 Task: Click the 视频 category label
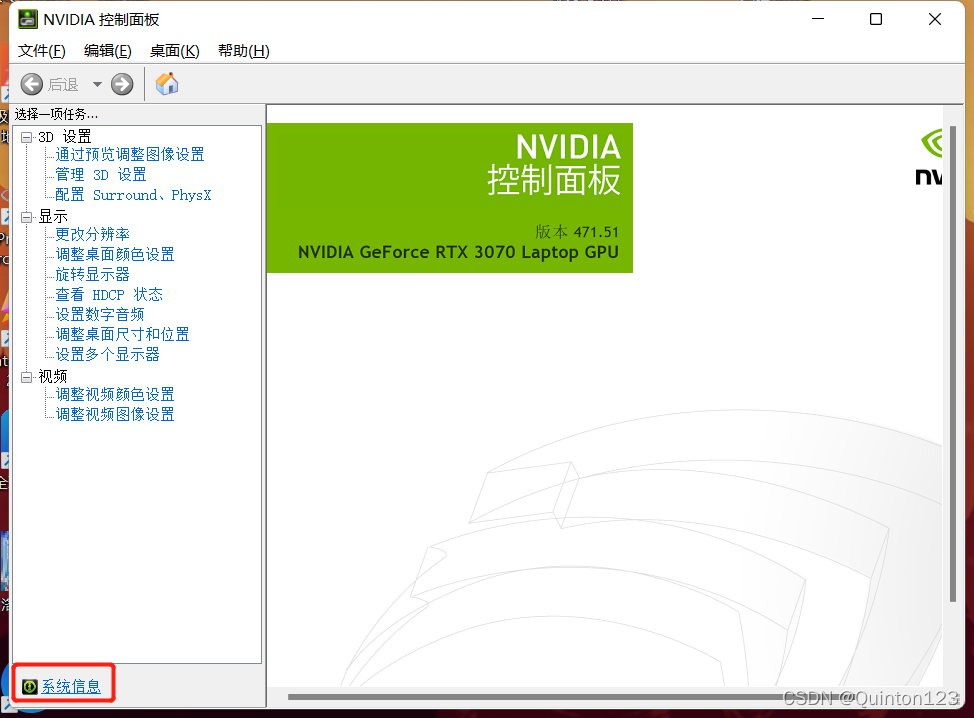tap(53, 376)
